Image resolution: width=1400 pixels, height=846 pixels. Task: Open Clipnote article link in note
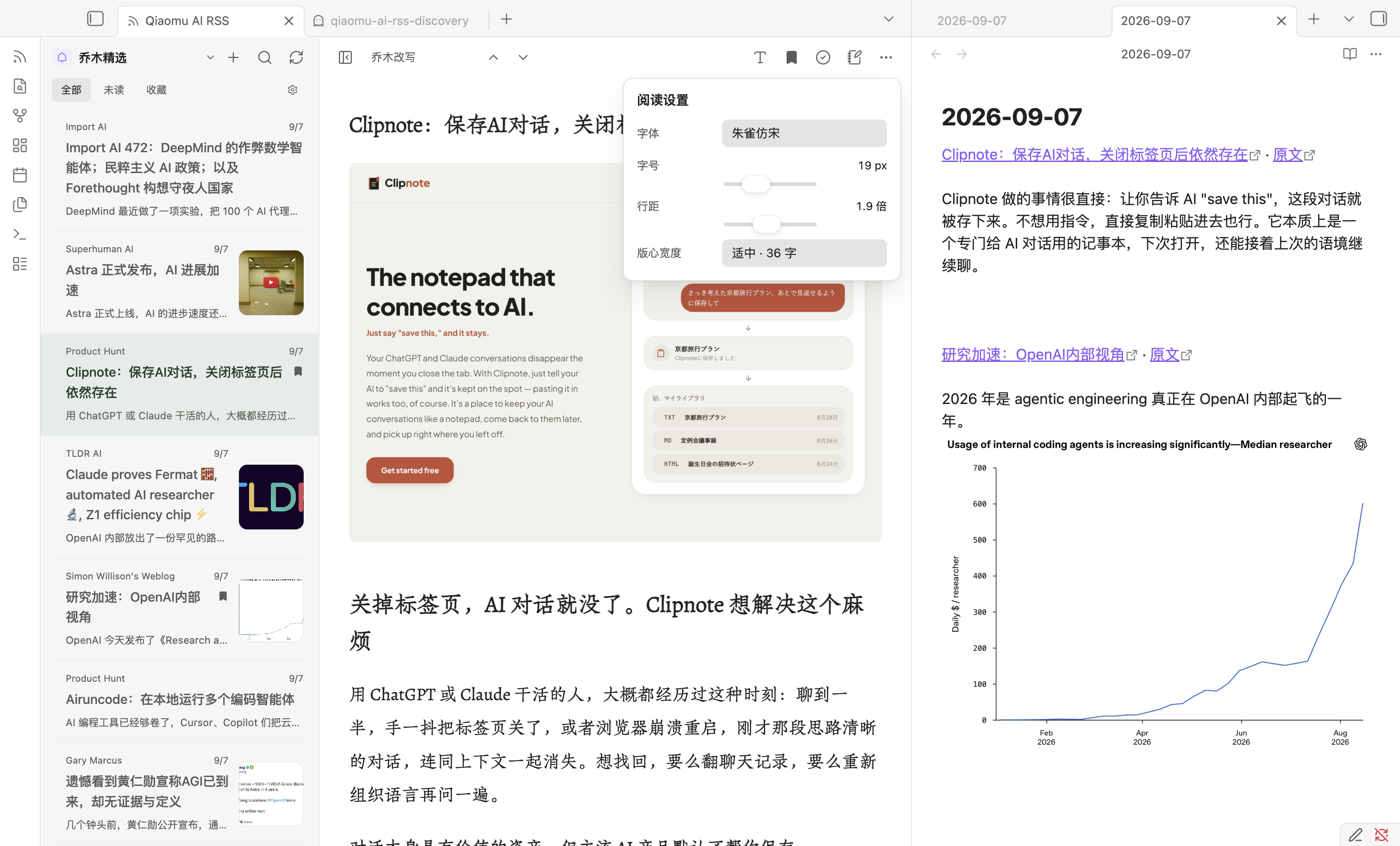point(1094,155)
